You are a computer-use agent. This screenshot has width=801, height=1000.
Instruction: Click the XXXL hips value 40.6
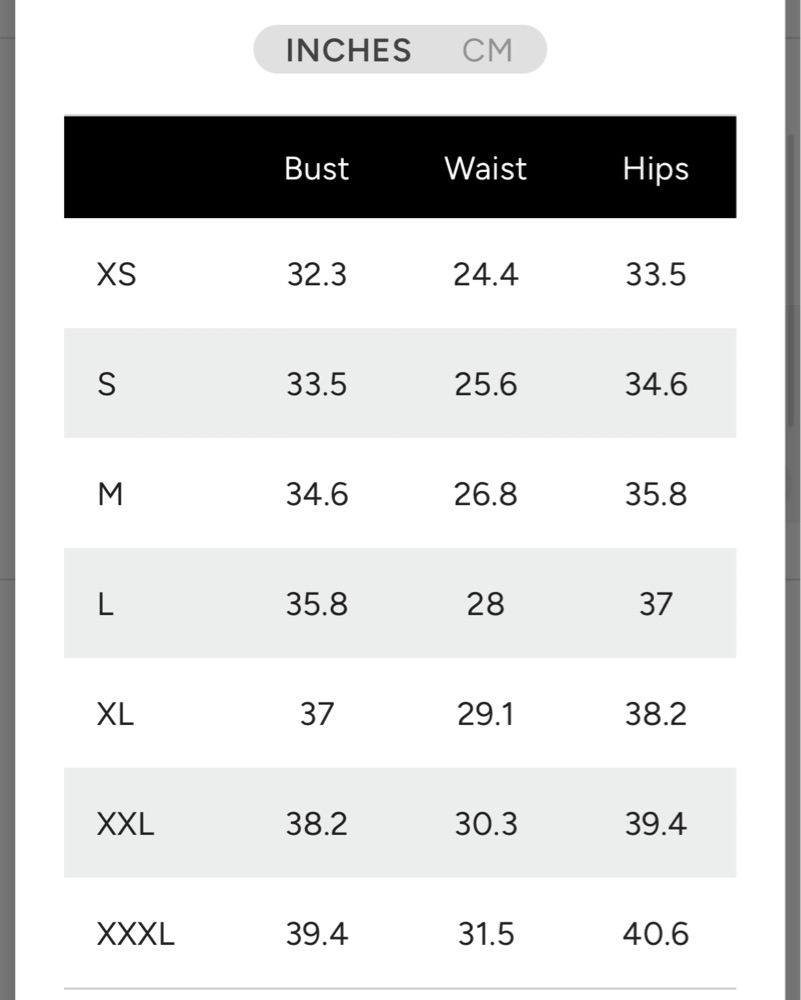click(x=656, y=934)
